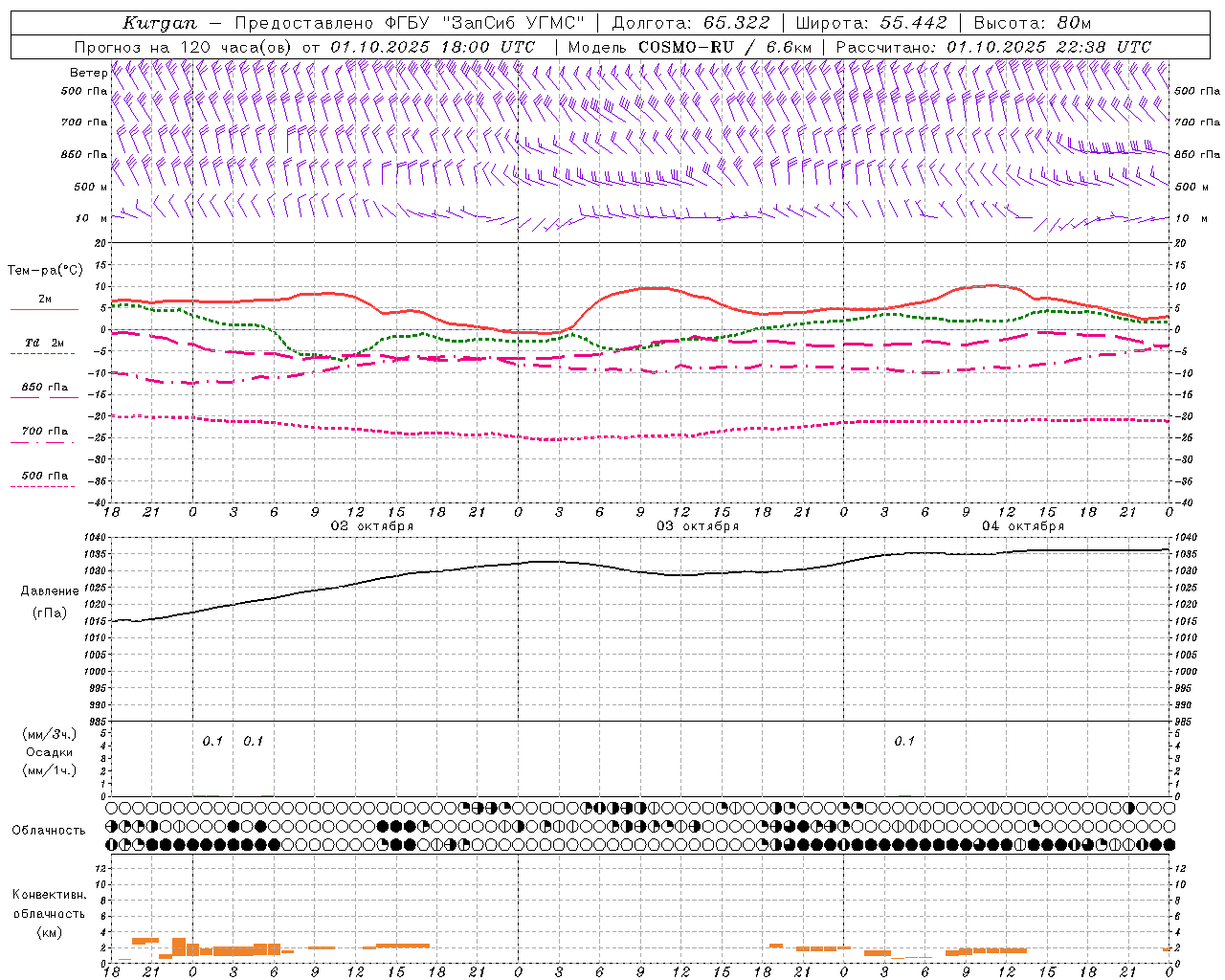Click the "Ветер" wind panel label

[88, 73]
